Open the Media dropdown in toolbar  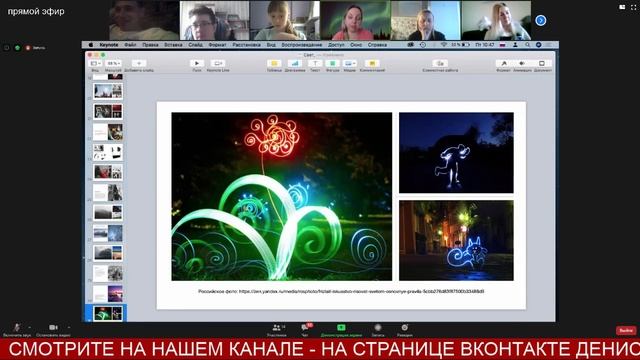pyautogui.click(x=349, y=63)
